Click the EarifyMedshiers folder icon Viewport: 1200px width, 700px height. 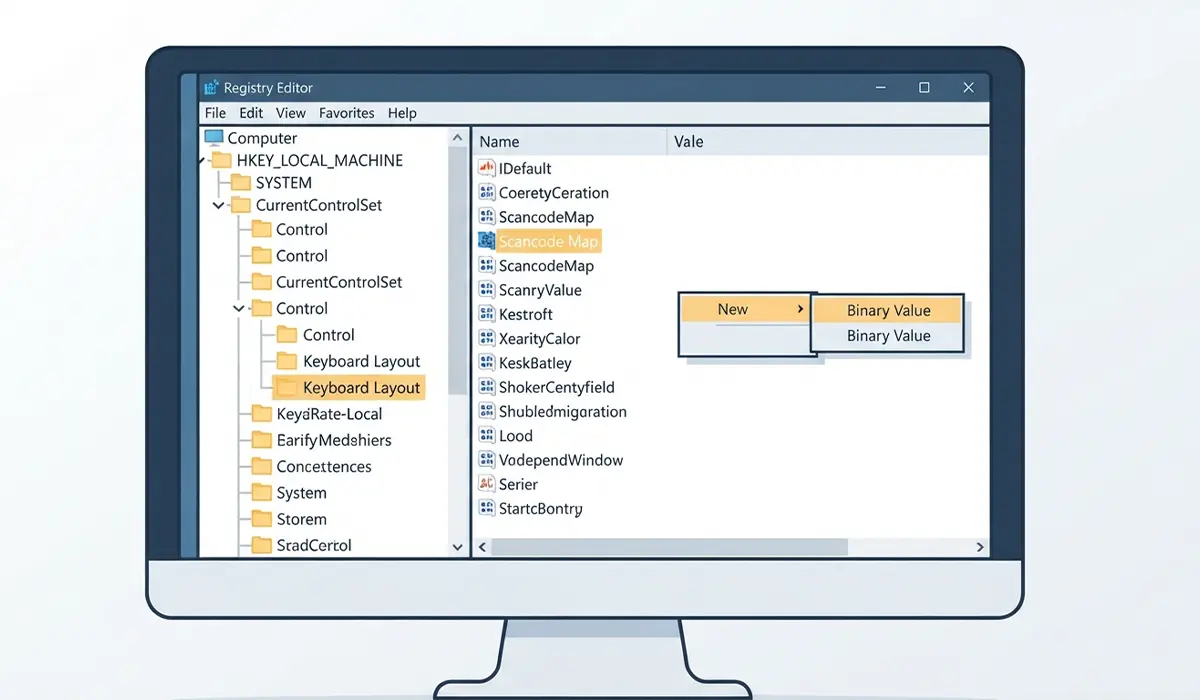(262, 440)
